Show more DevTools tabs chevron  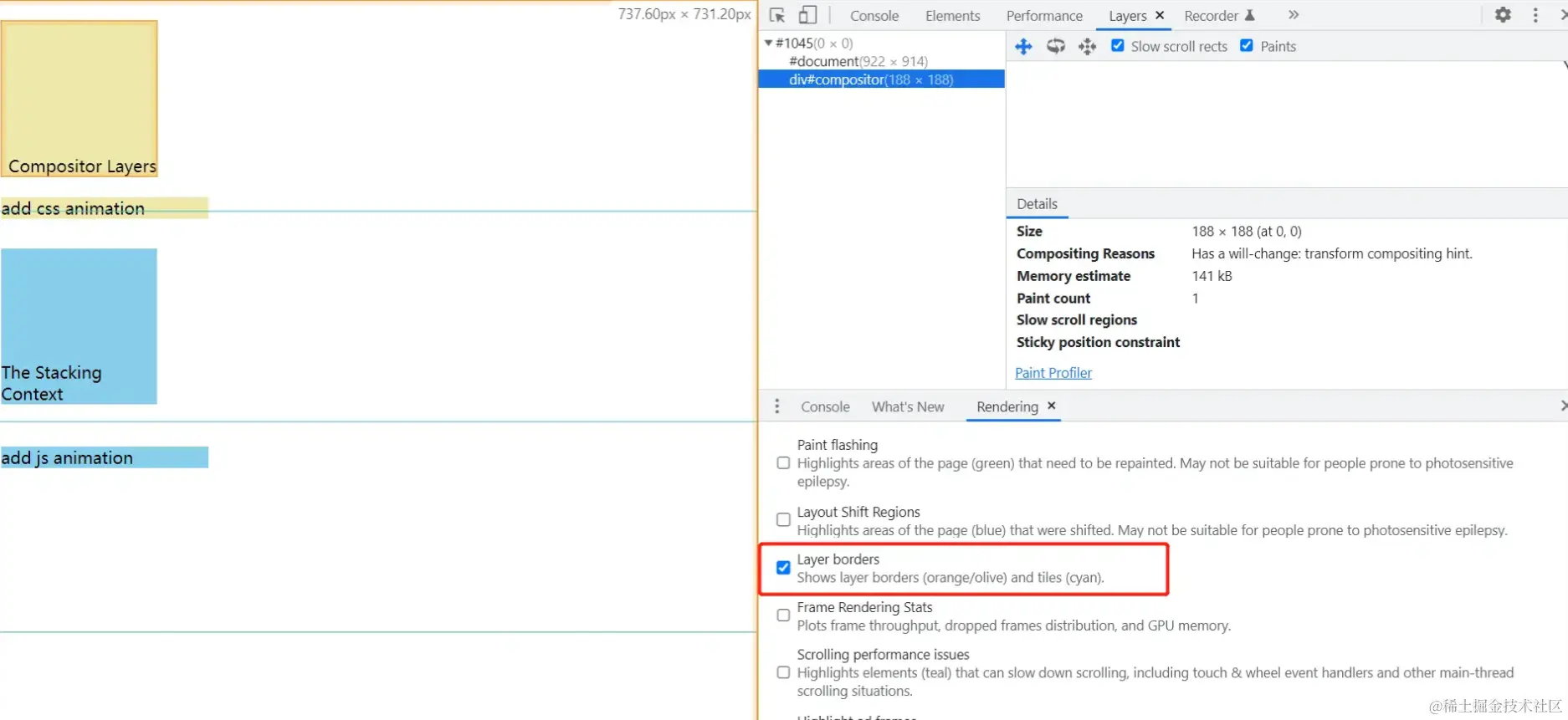coord(1294,15)
